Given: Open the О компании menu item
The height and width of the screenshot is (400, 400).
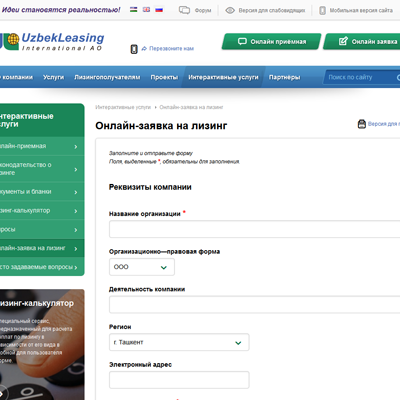Looking at the screenshot, I should click(x=17, y=77).
